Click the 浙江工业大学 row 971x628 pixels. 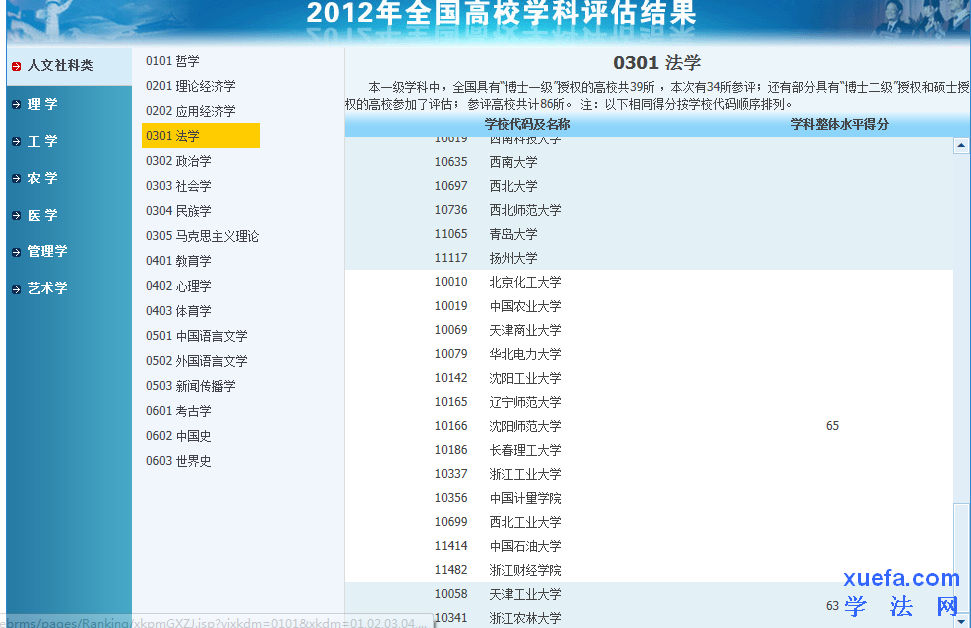point(648,474)
